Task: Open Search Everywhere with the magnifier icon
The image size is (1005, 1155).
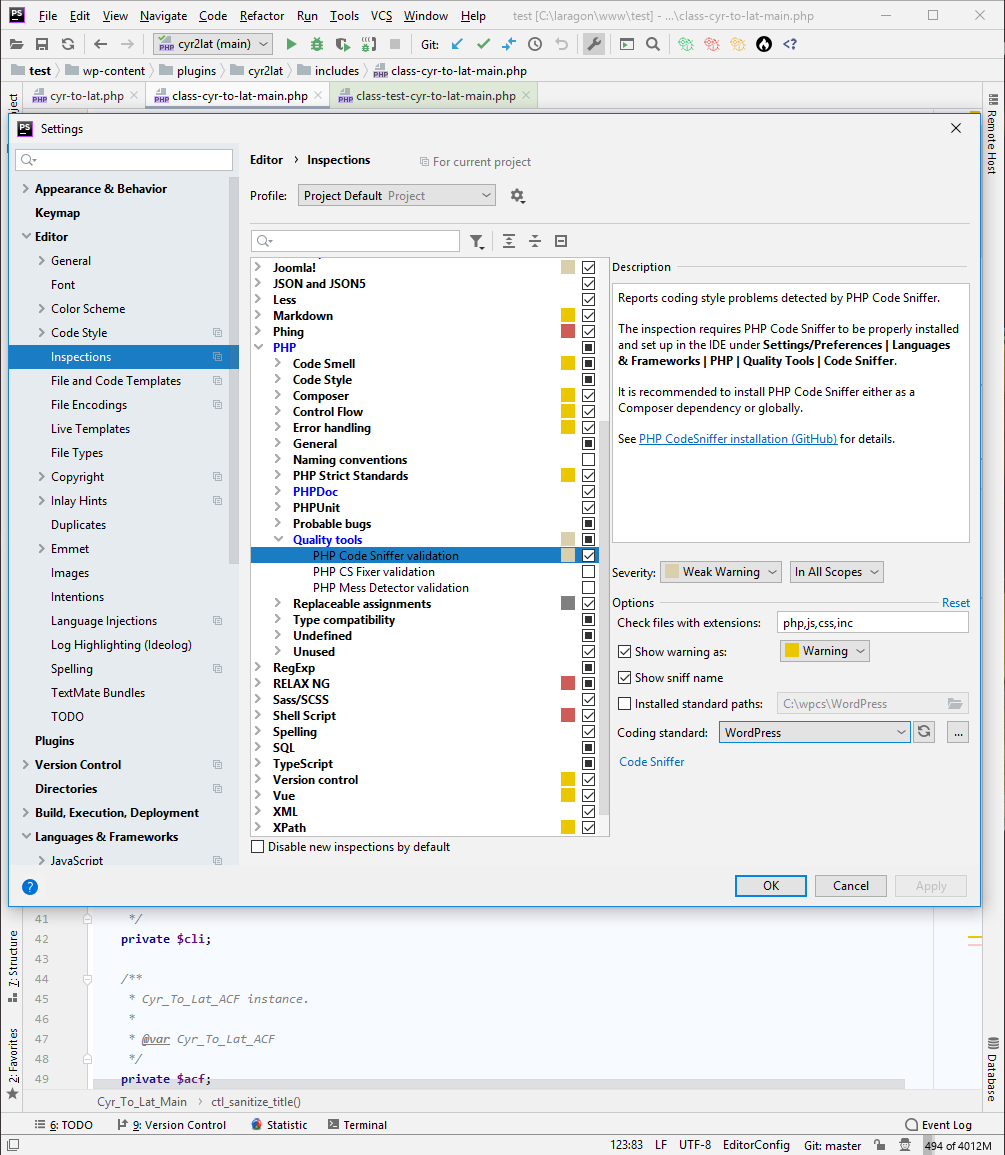Action: [x=653, y=44]
